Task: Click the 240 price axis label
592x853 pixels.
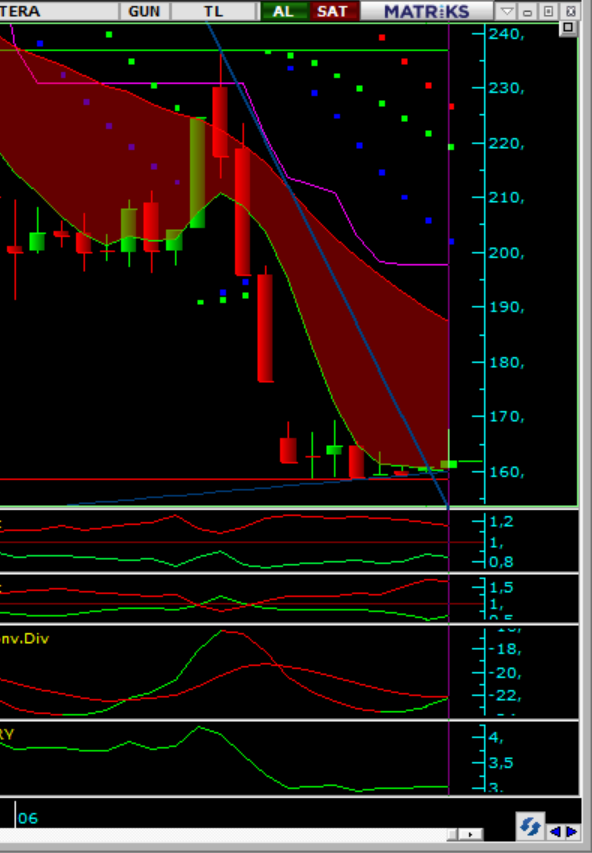Action: pos(506,34)
